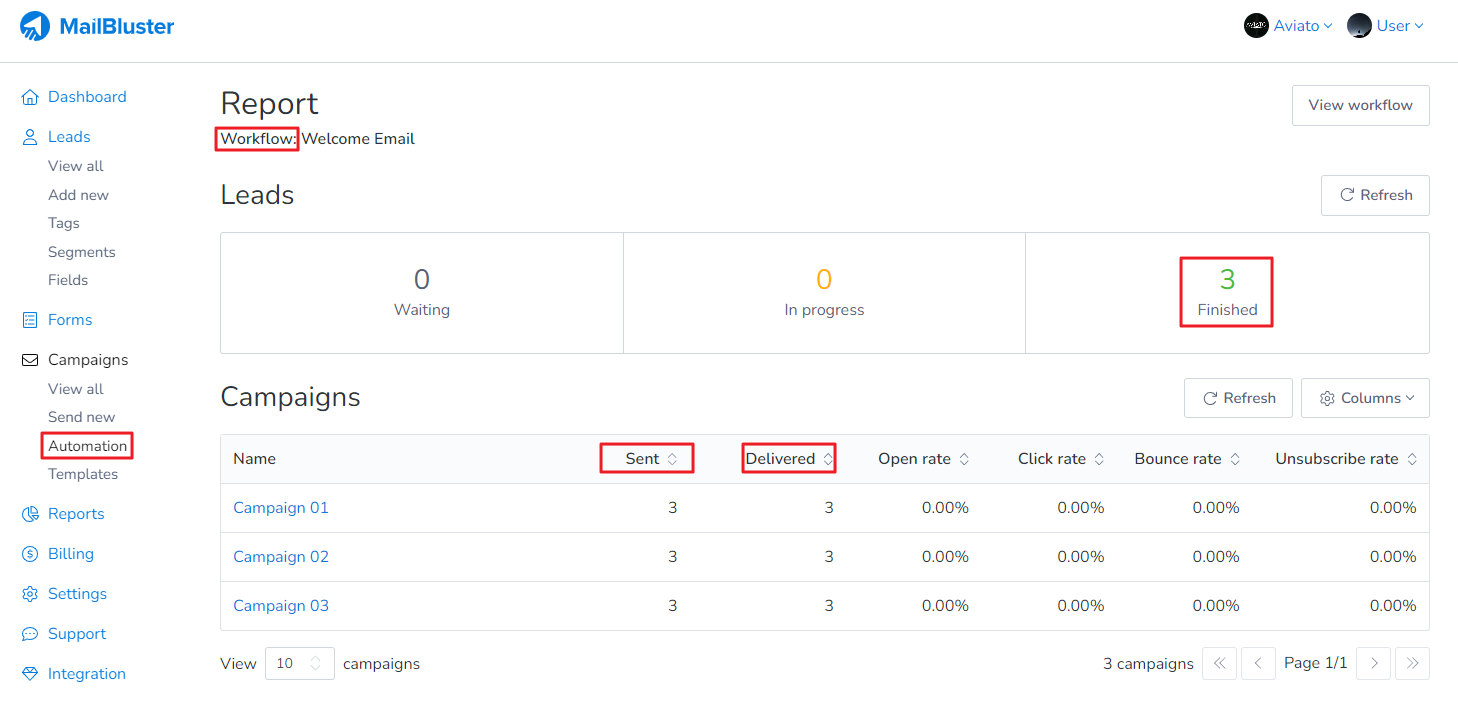Click the Dashboard home icon
The image size is (1458, 713).
click(x=30, y=97)
